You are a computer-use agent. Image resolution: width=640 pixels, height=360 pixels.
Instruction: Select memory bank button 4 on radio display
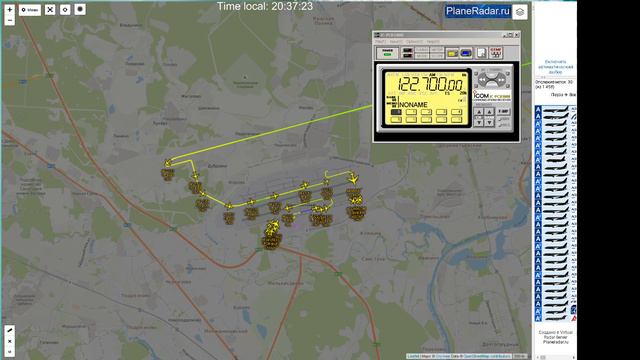pyautogui.click(x=456, y=112)
